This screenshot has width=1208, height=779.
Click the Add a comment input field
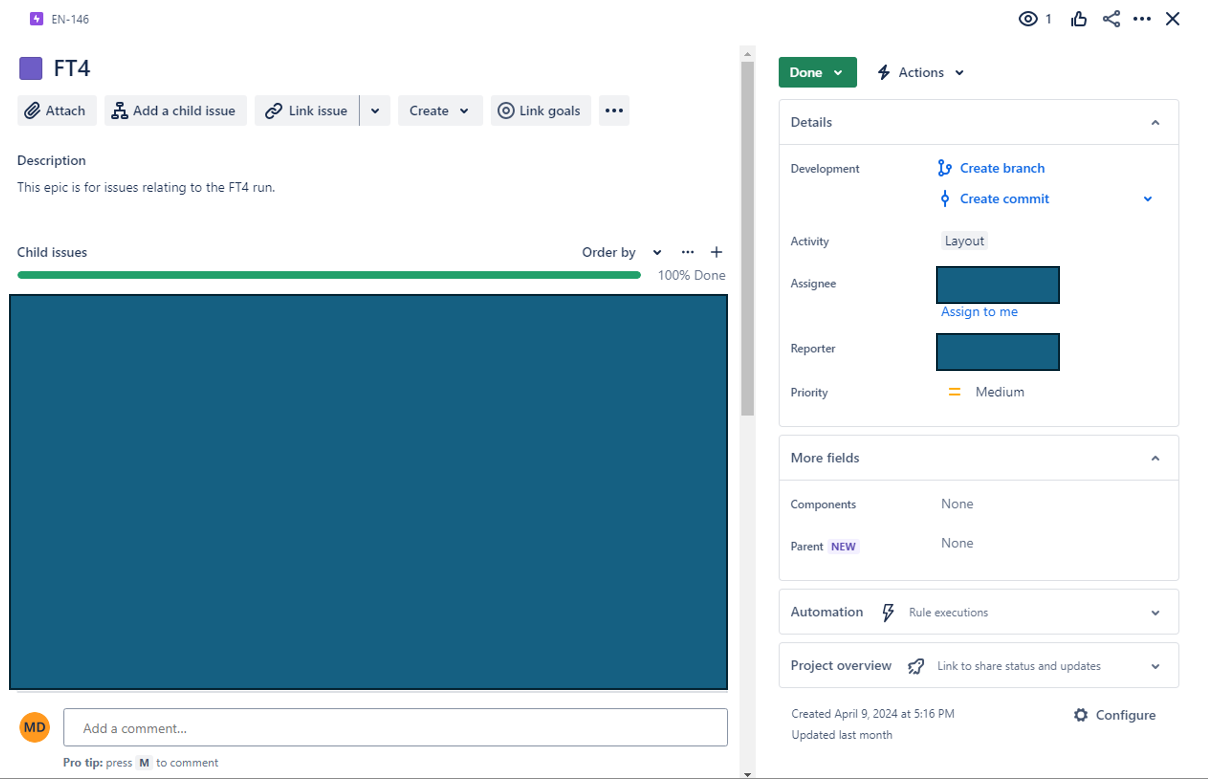coord(395,728)
